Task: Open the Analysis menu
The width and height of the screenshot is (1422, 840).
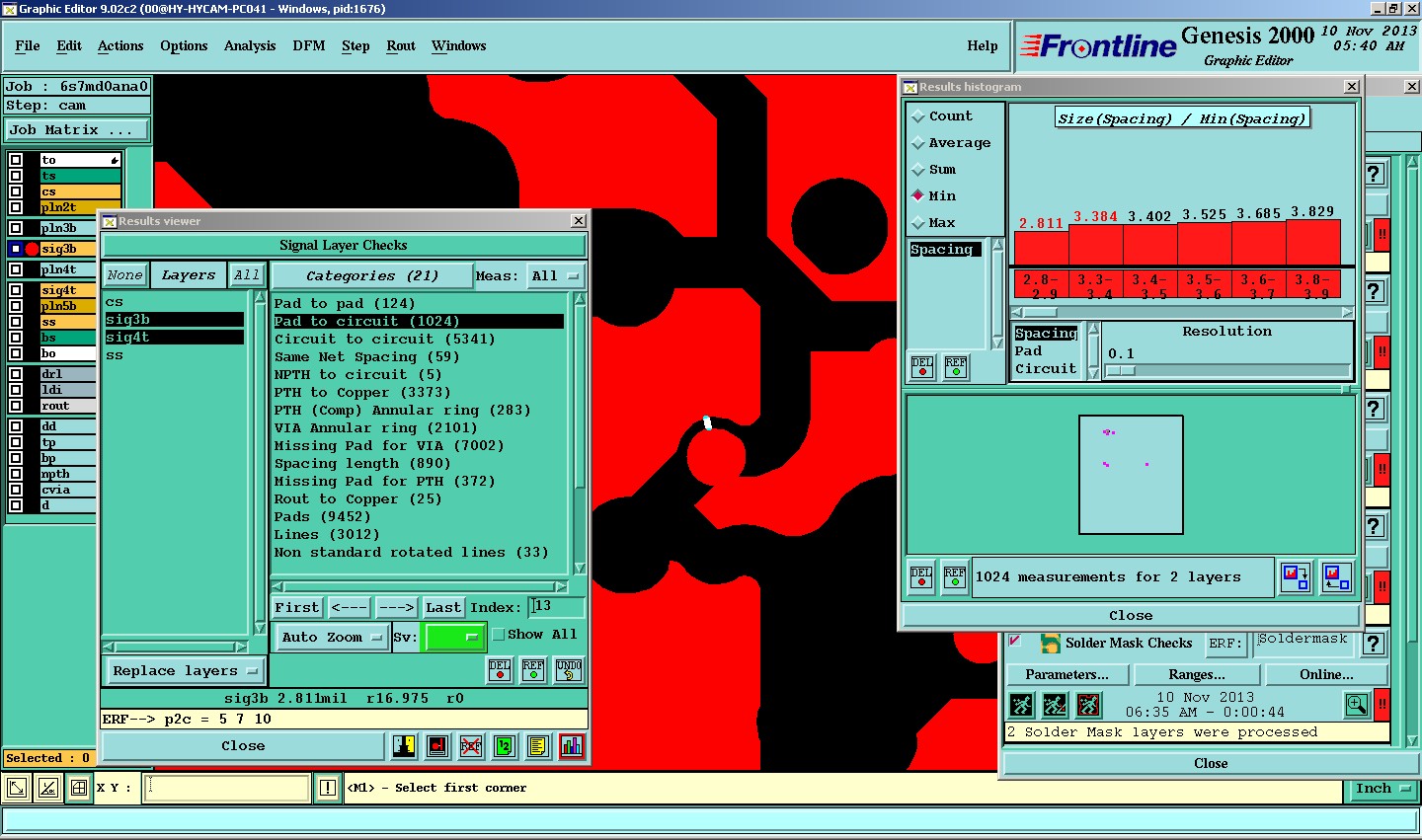Action: (250, 45)
